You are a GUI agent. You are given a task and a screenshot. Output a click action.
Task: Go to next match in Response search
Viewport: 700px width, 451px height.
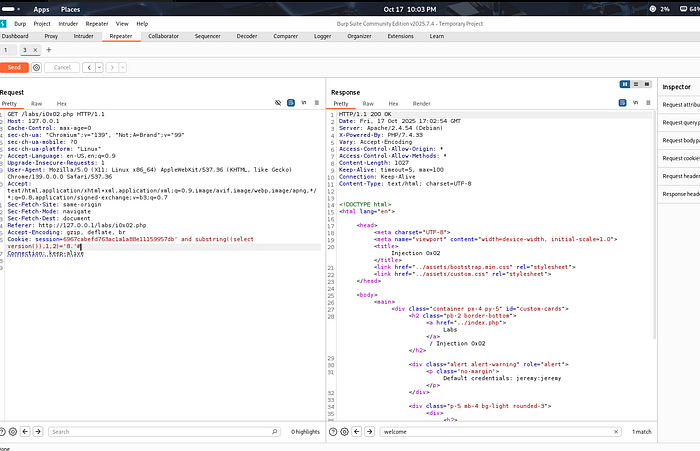pos(369,431)
